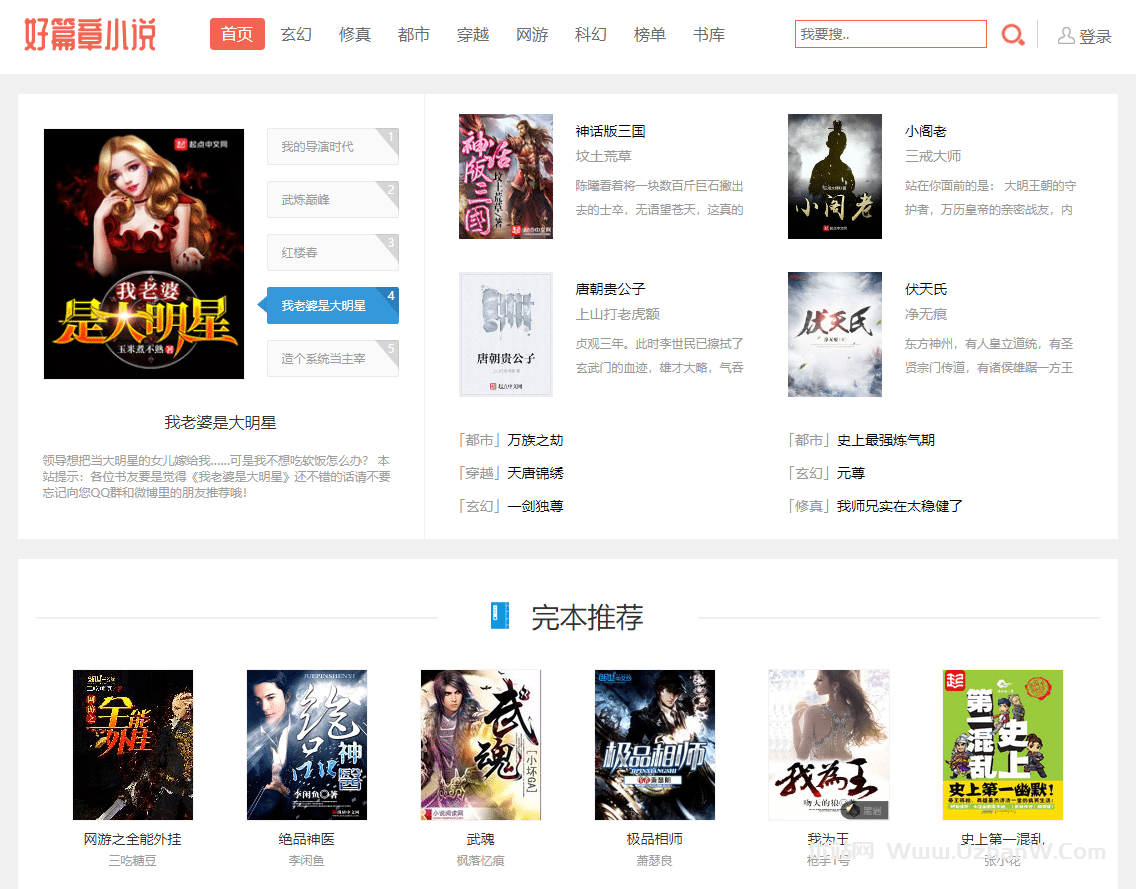This screenshot has width=1136, height=889.
Task: Click the 伏天氏 description text
Action: (x=989, y=356)
